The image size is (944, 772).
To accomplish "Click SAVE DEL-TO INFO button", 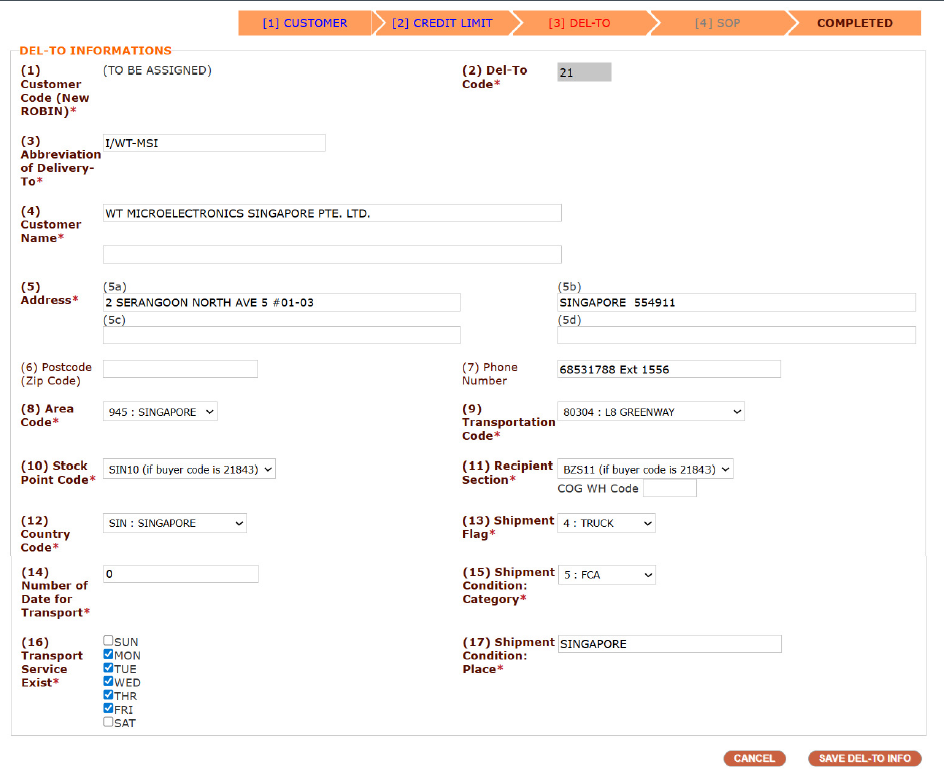I will (x=864, y=758).
